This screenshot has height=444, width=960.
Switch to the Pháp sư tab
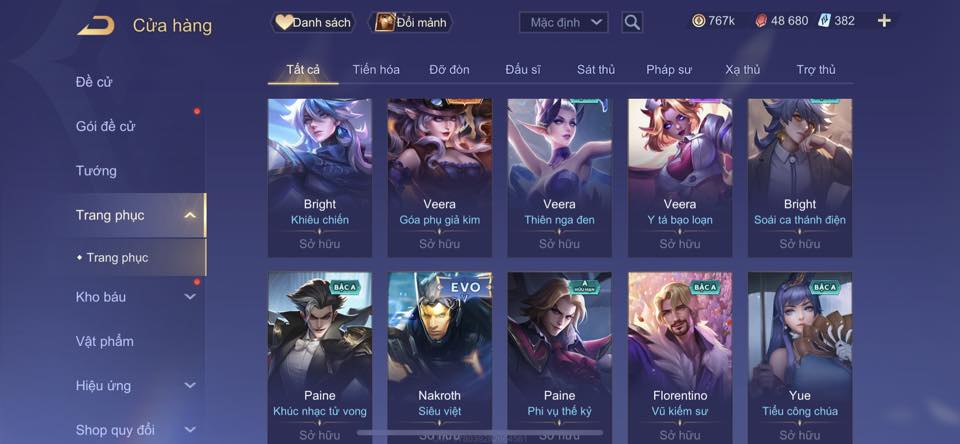point(669,70)
